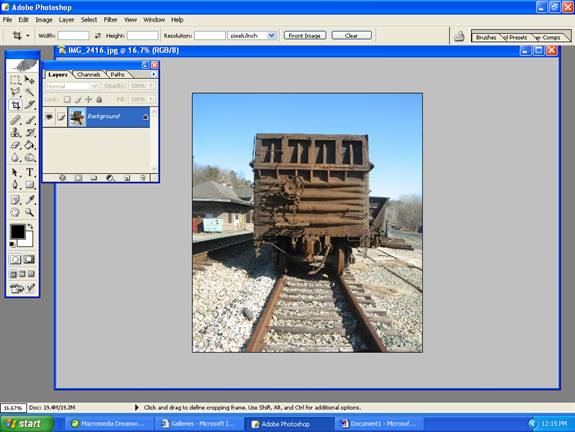
Task: Switch to Standard edit mode
Action: pos(15,259)
